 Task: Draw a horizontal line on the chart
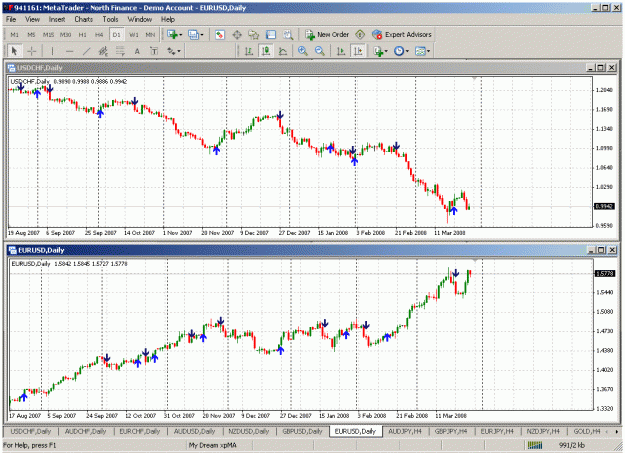coord(69,51)
